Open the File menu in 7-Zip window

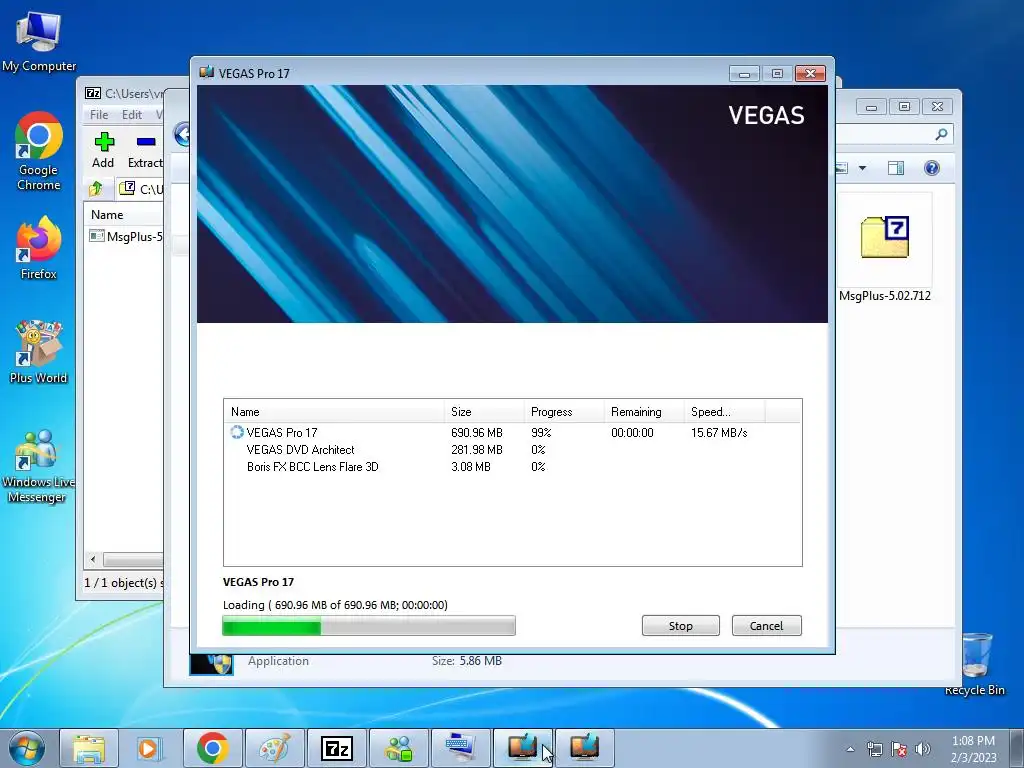(99, 114)
